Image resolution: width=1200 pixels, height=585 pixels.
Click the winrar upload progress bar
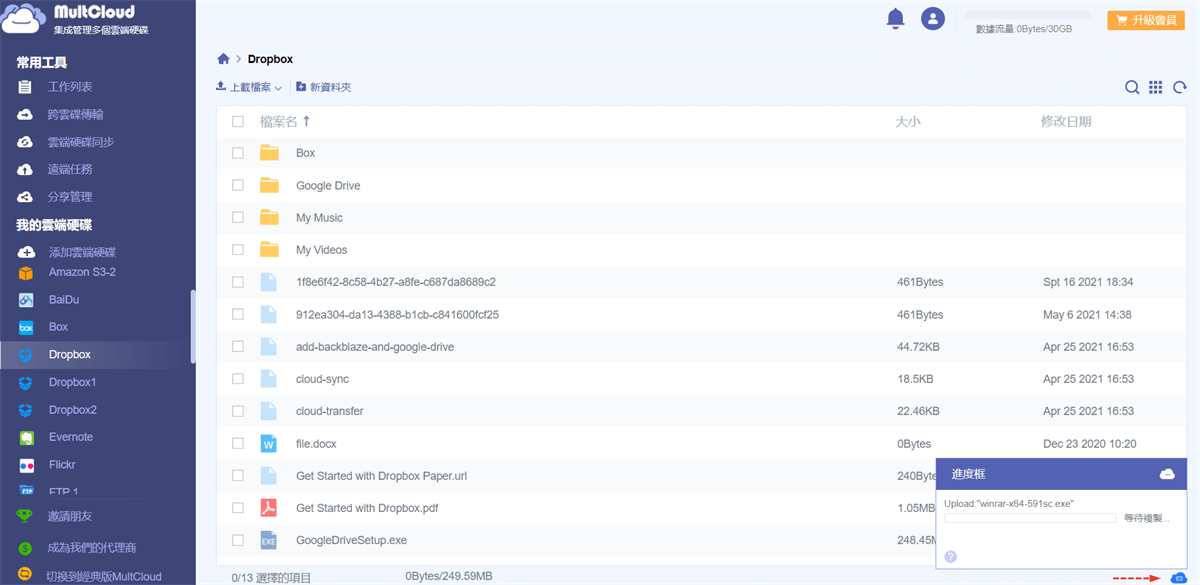click(x=1030, y=518)
